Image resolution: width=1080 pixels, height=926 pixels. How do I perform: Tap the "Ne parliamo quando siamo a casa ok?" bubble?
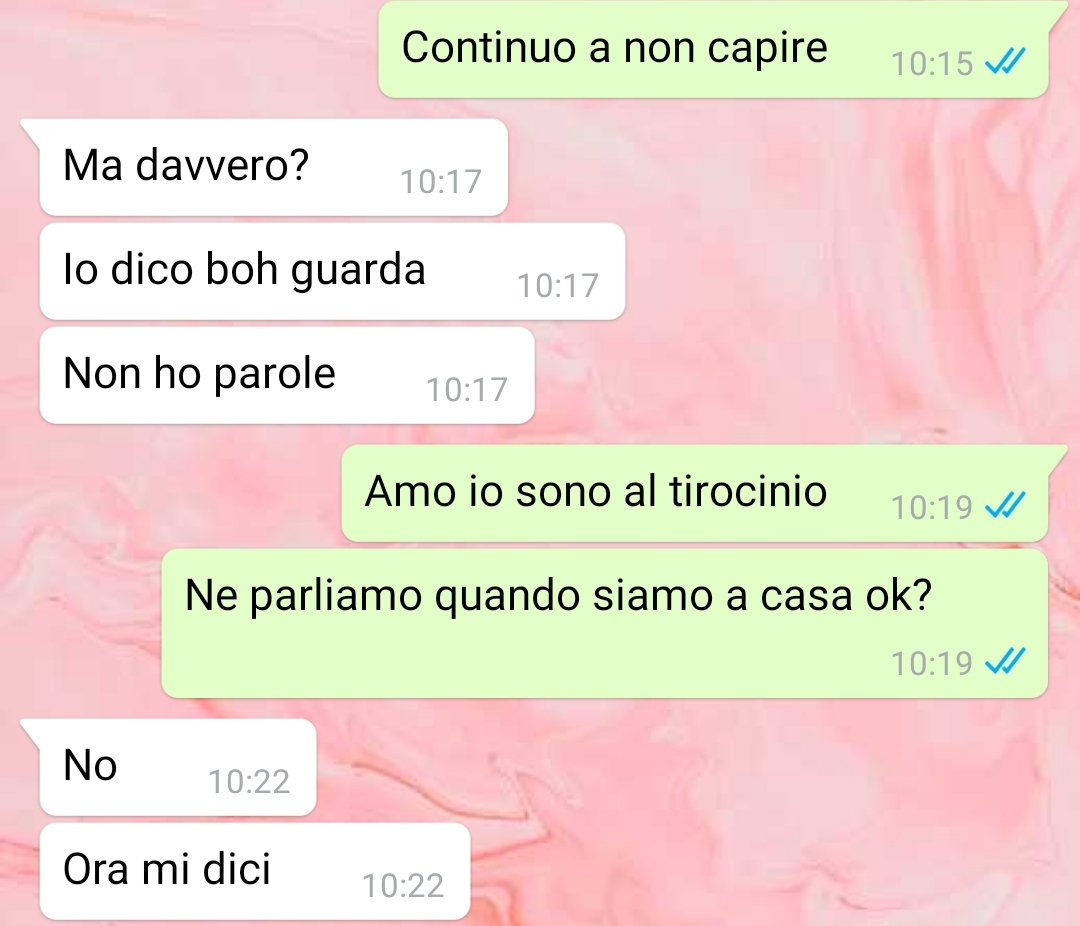point(605,624)
